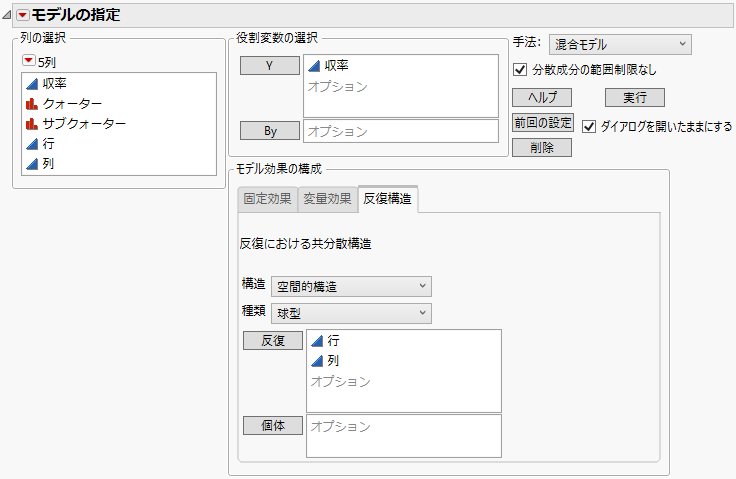Click 収率 in the Y role box

[336, 66]
